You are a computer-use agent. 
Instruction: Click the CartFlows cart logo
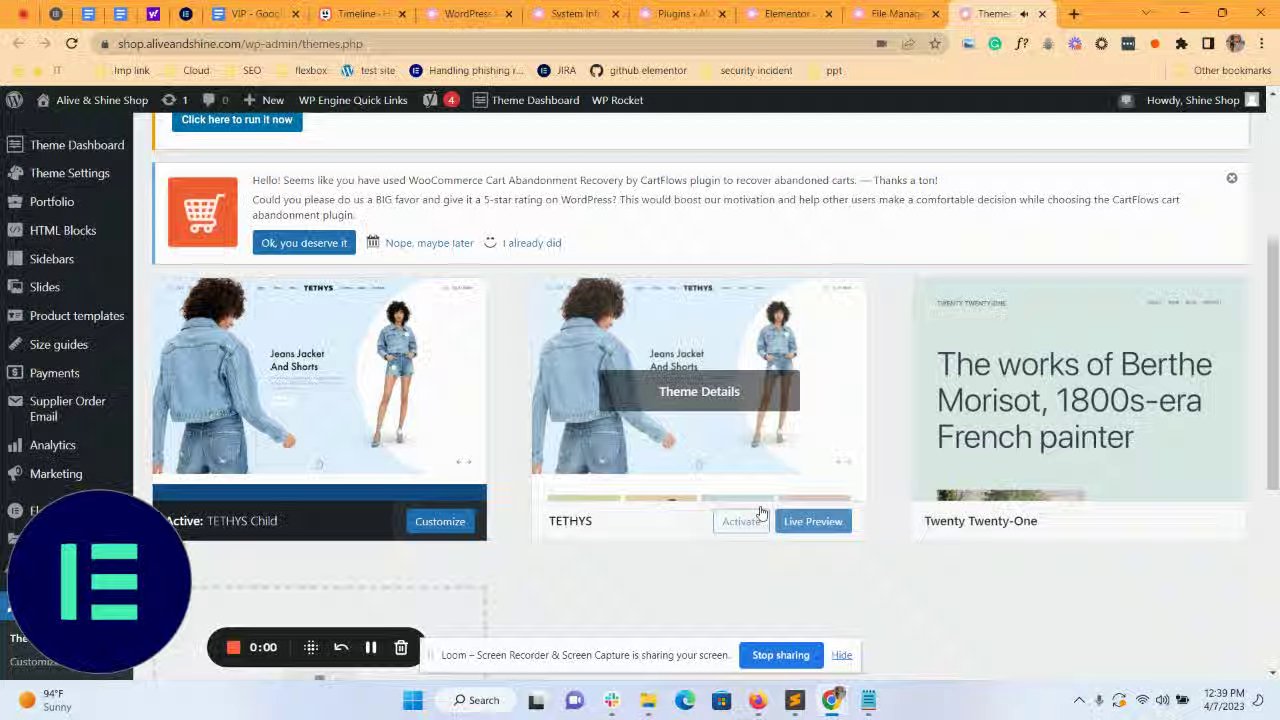tap(203, 212)
